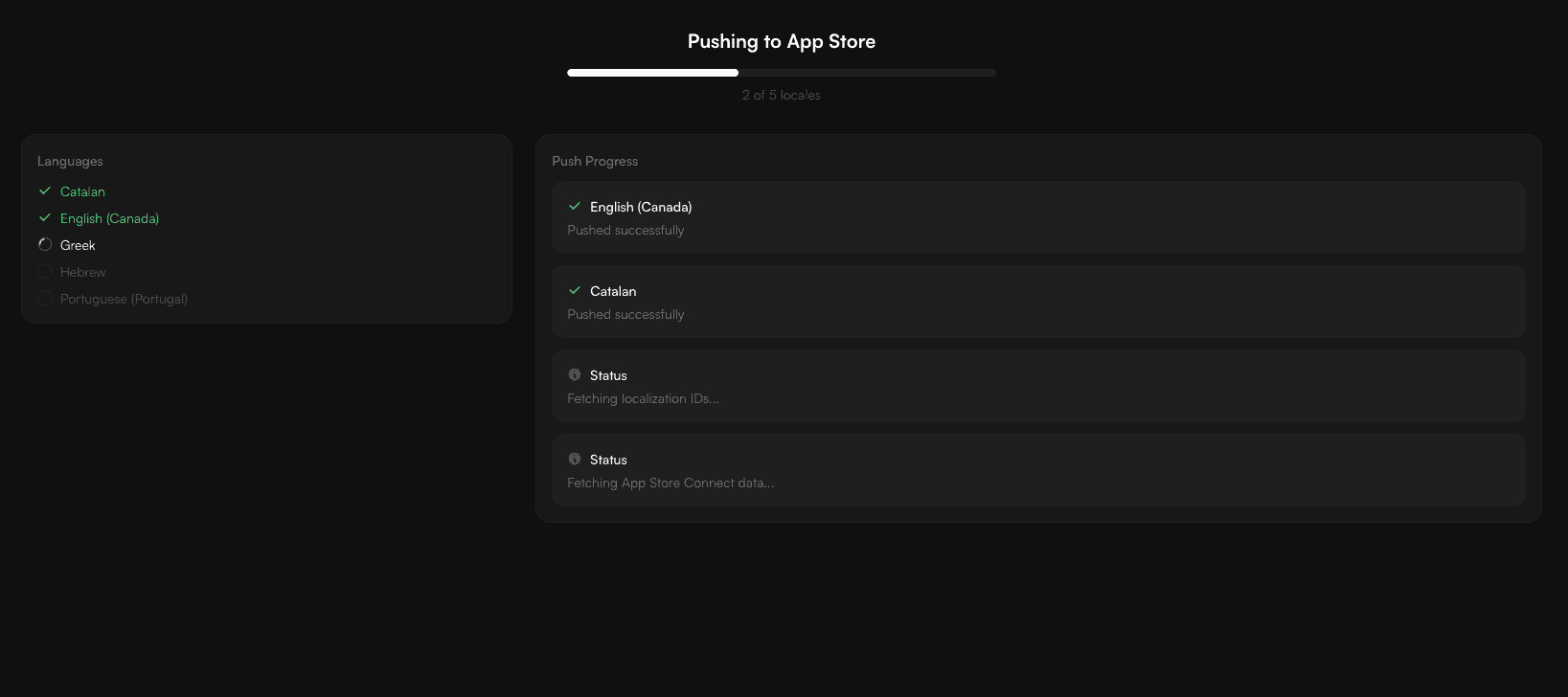The width and height of the screenshot is (1568, 697).
Task: Select the Catalan entry in Languages
Action: [82, 191]
